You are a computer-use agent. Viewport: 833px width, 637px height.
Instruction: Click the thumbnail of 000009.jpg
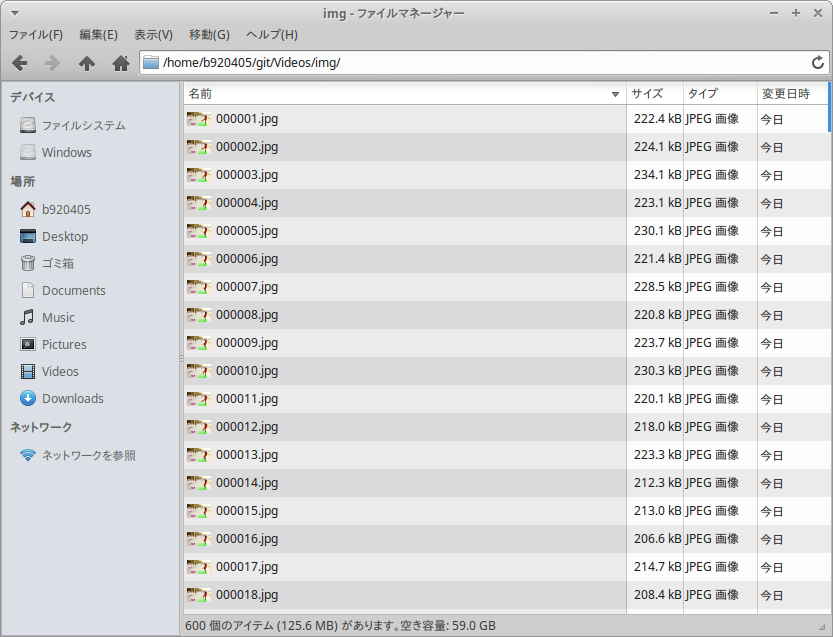pos(199,343)
